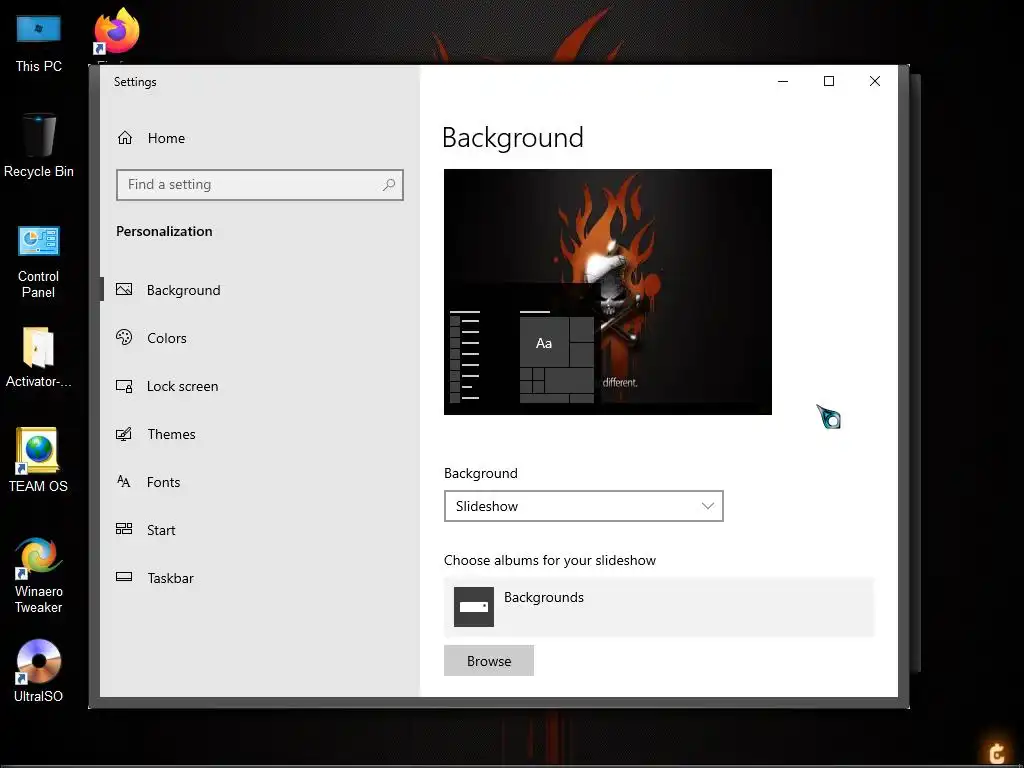Viewport: 1024px width, 768px height.
Task: Select the Recycle Bin icon
Action: [x=39, y=145]
